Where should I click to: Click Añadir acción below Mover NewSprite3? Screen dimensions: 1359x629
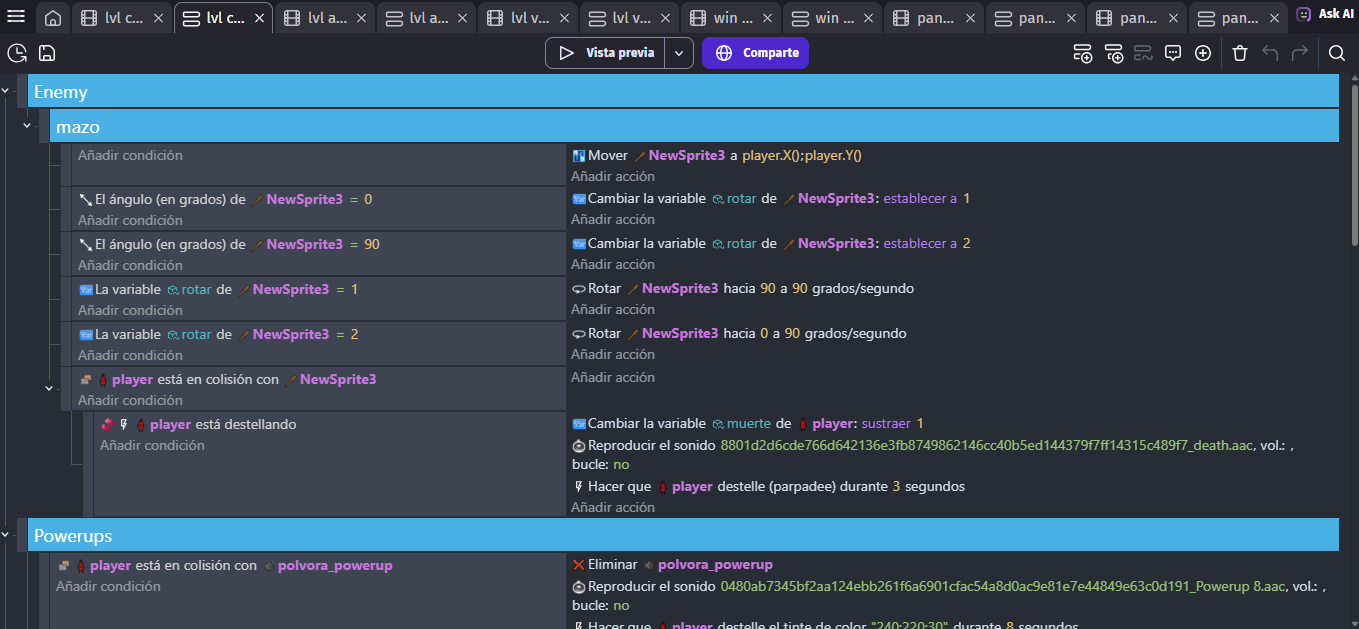(612, 176)
